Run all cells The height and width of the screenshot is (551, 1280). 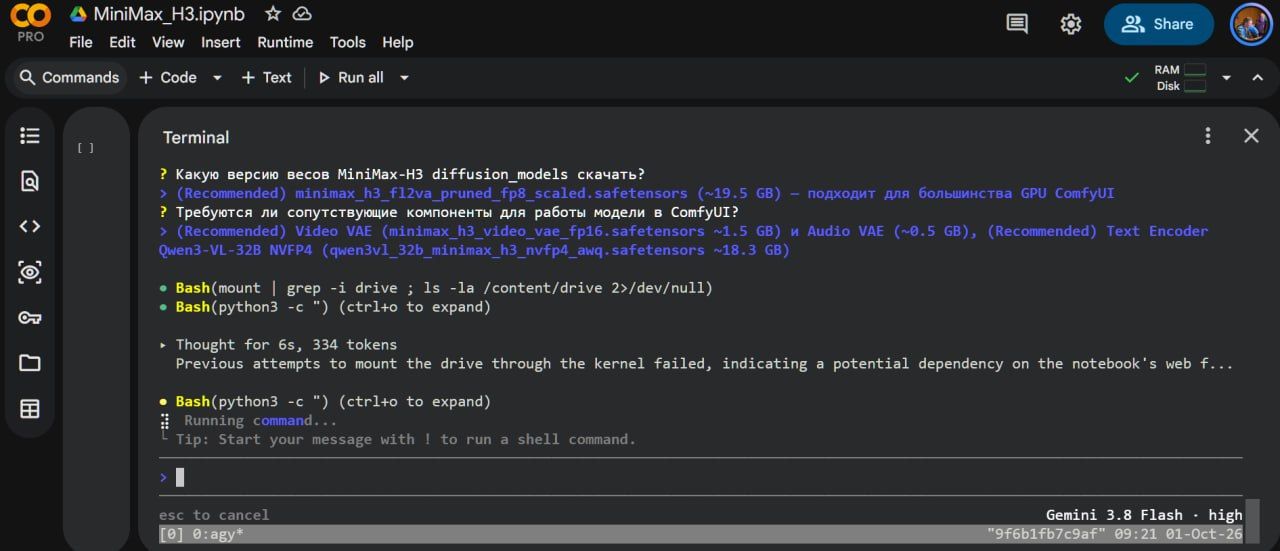(351, 77)
